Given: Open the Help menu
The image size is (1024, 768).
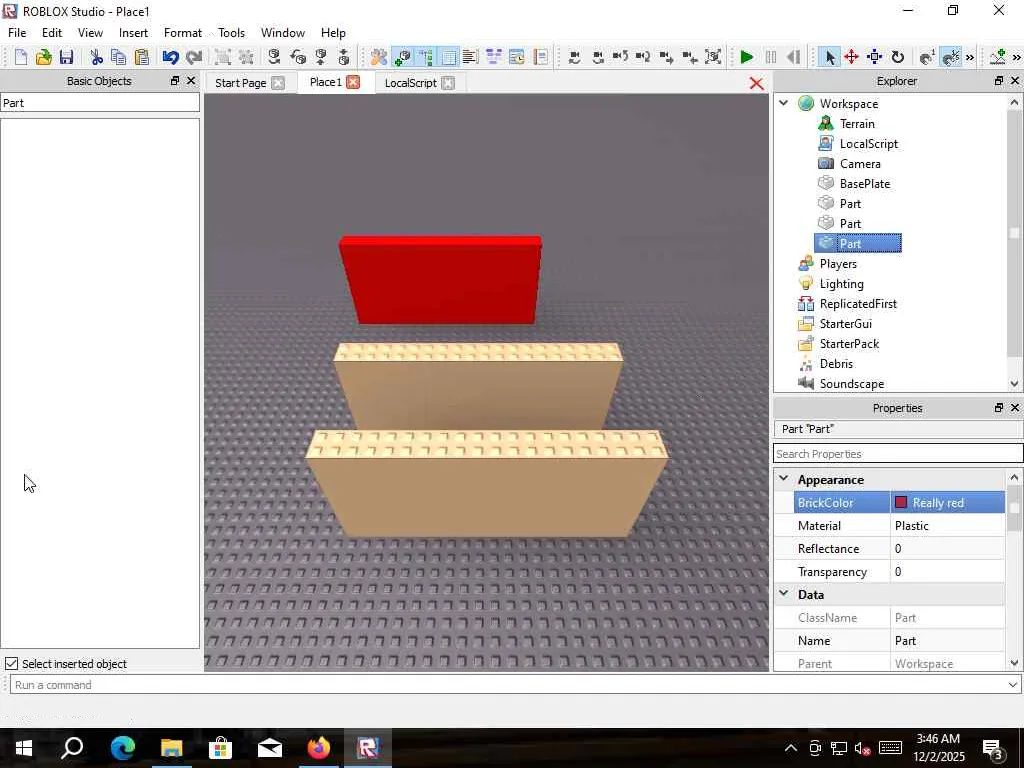Looking at the screenshot, I should pyautogui.click(x=333, y=33).
